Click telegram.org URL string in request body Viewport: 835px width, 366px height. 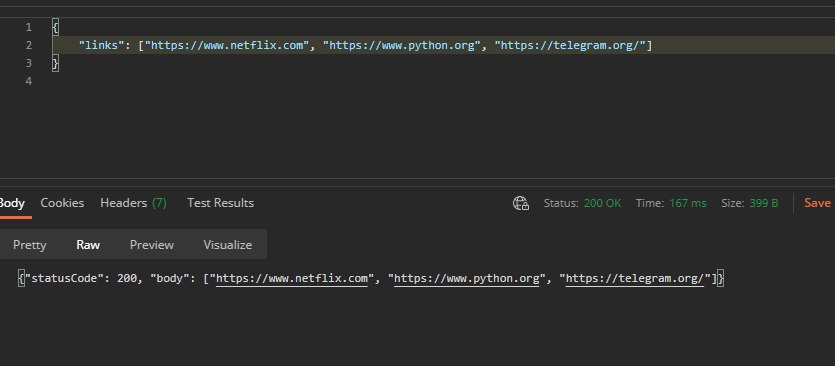[x=570, y=45]
